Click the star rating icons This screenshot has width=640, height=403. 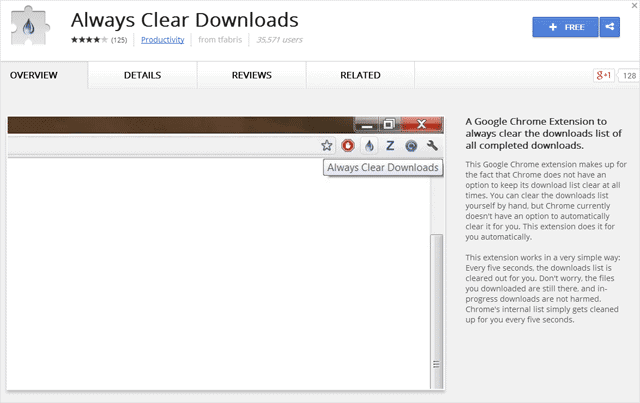87,41
